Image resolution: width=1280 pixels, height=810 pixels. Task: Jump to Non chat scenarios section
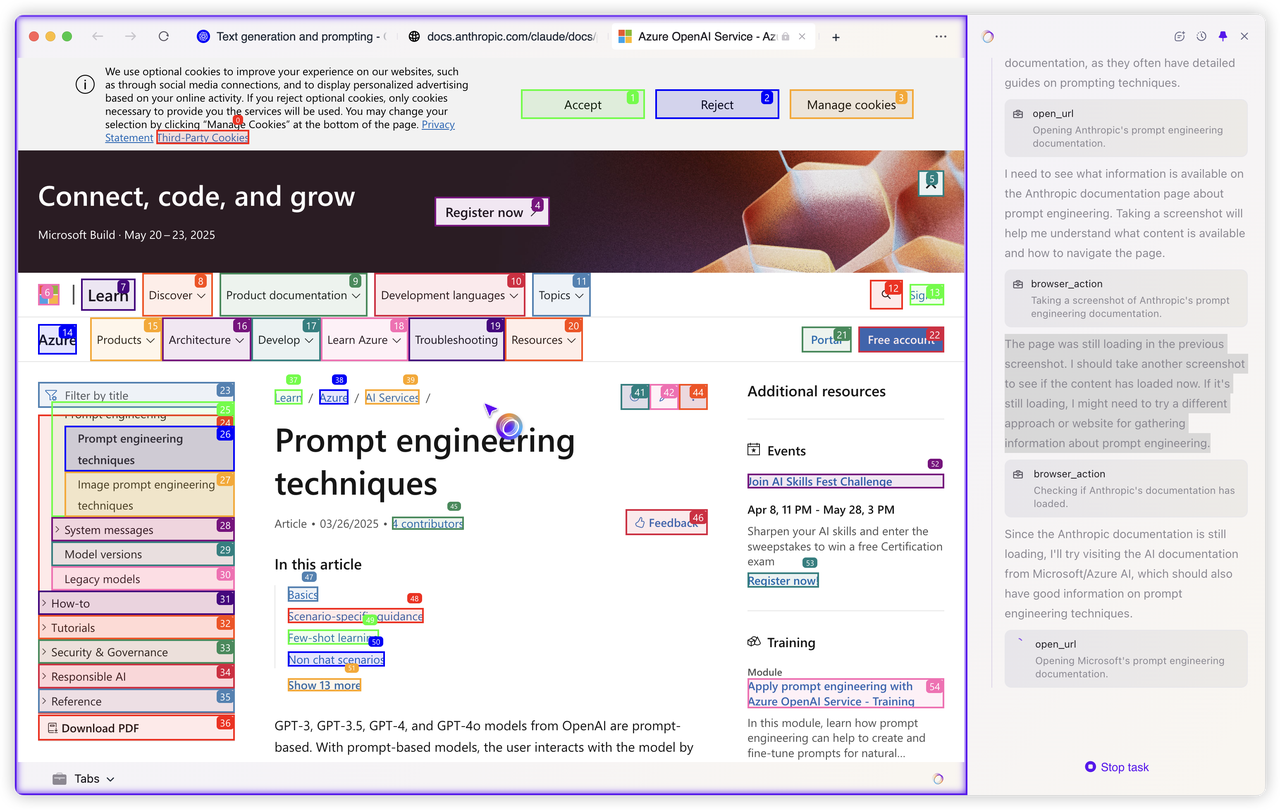pyautogui.click(x=336, y=659)
